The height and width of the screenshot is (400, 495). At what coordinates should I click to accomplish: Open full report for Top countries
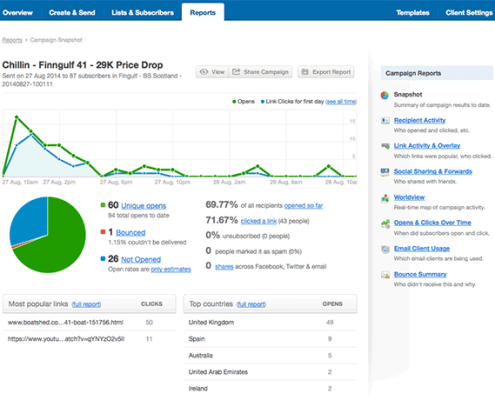pos(251,304)
